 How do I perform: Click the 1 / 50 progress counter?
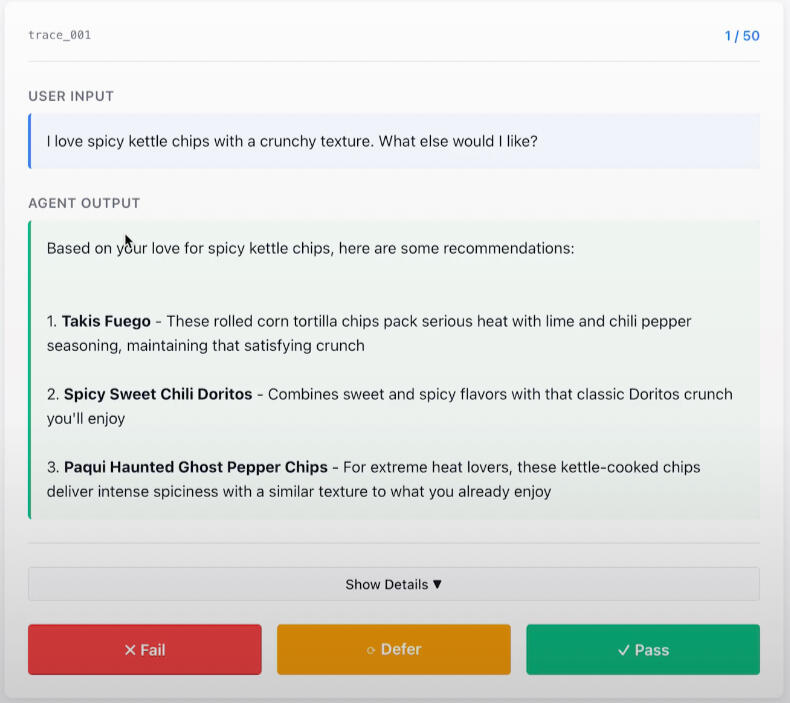pos(742,36)
